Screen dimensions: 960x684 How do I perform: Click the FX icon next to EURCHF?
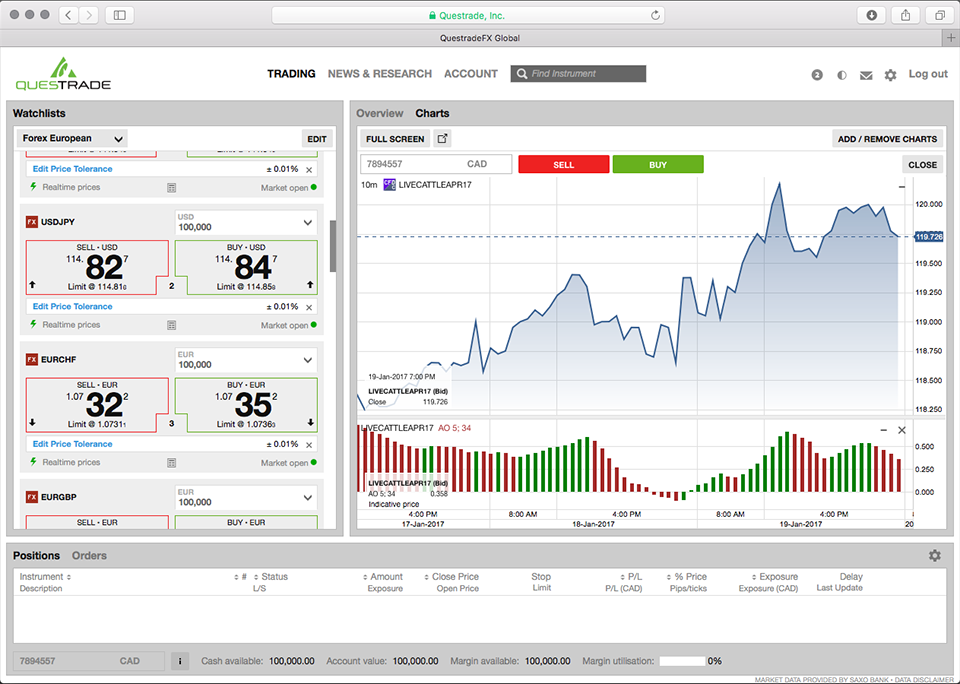click(x=32, y=359)
